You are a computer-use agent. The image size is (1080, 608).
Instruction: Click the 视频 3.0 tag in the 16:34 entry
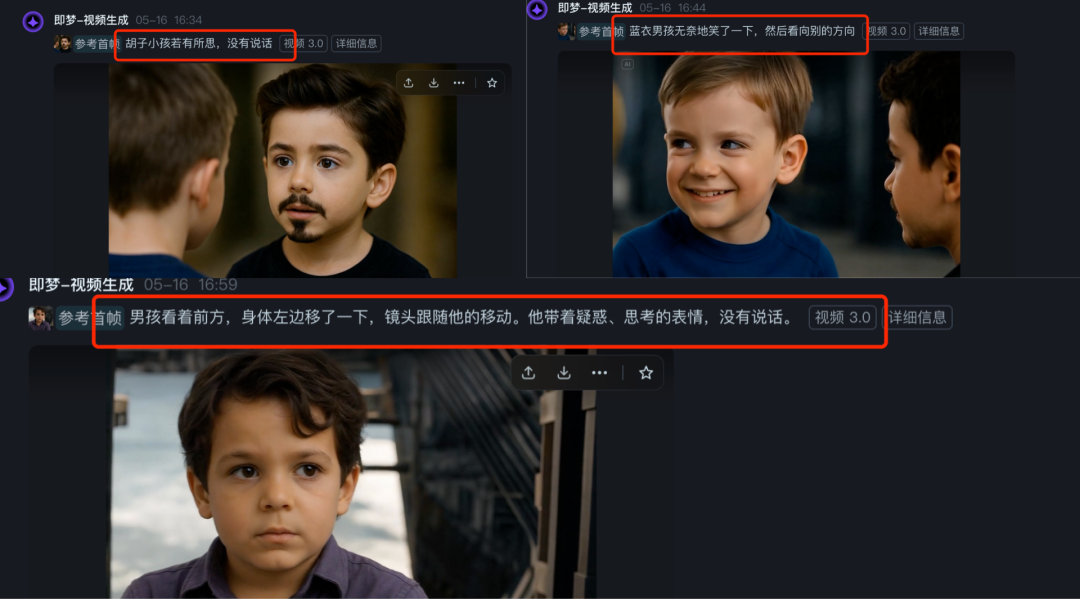[x=304, y=44]
